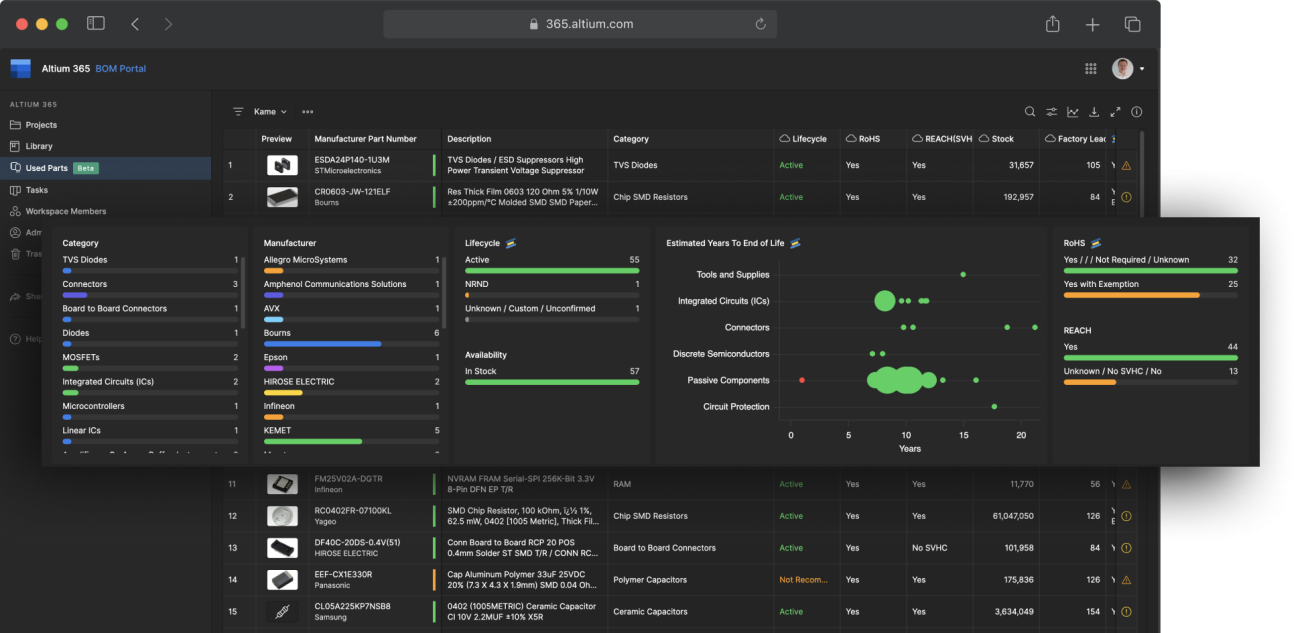This screenshot has height=633, width=1300.
Task: Click the info icon in the toolbar
Action: [x=1136, y=112]
